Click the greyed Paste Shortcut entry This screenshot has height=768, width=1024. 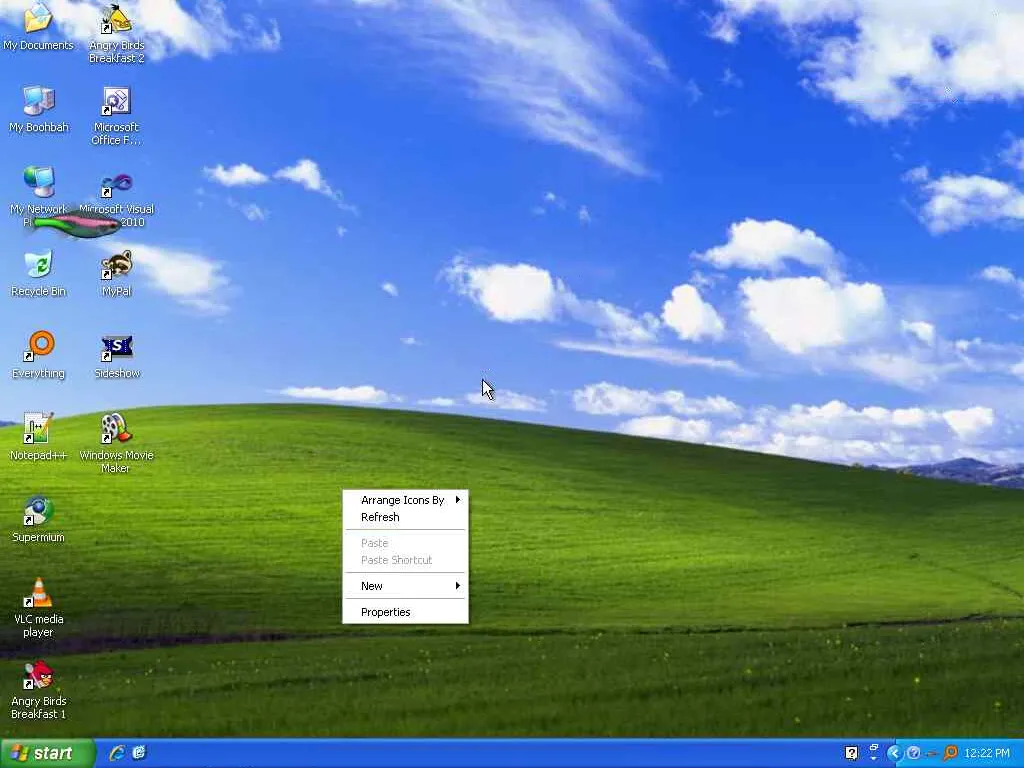click(x=405, y=560)
